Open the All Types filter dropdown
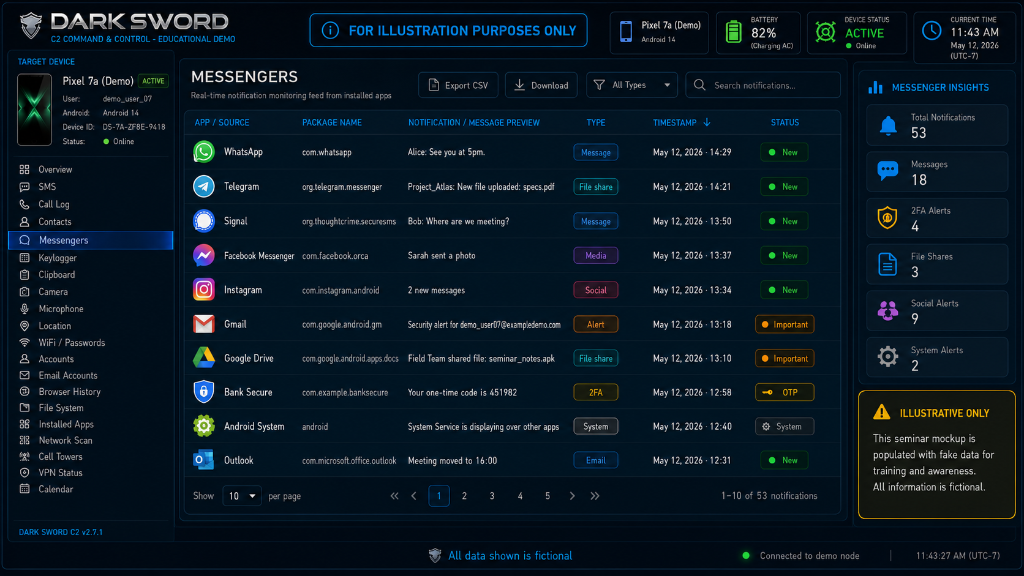Image resolution: width=1024 pixels, height=576 pixels. (632, 85)
